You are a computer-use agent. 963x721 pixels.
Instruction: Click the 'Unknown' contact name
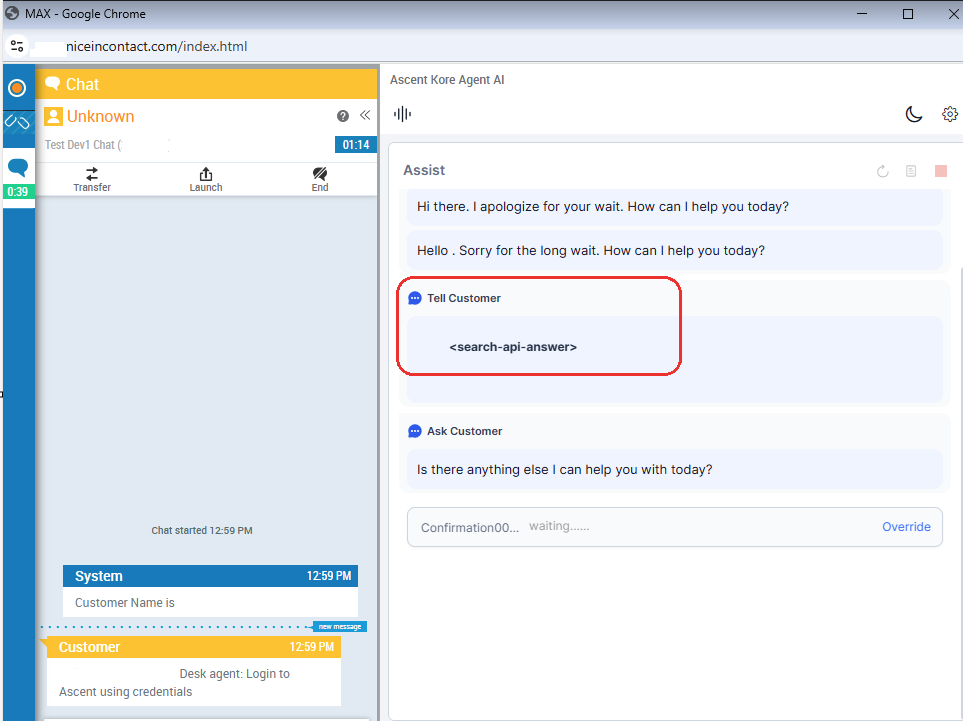(100, 116)
